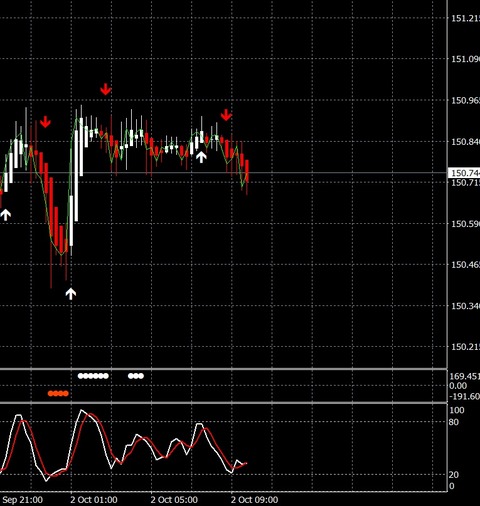Click the 150.46 price axis label
Image resolution: width=480 pixels, height=506 pixels.
click(x=465, y=265)
